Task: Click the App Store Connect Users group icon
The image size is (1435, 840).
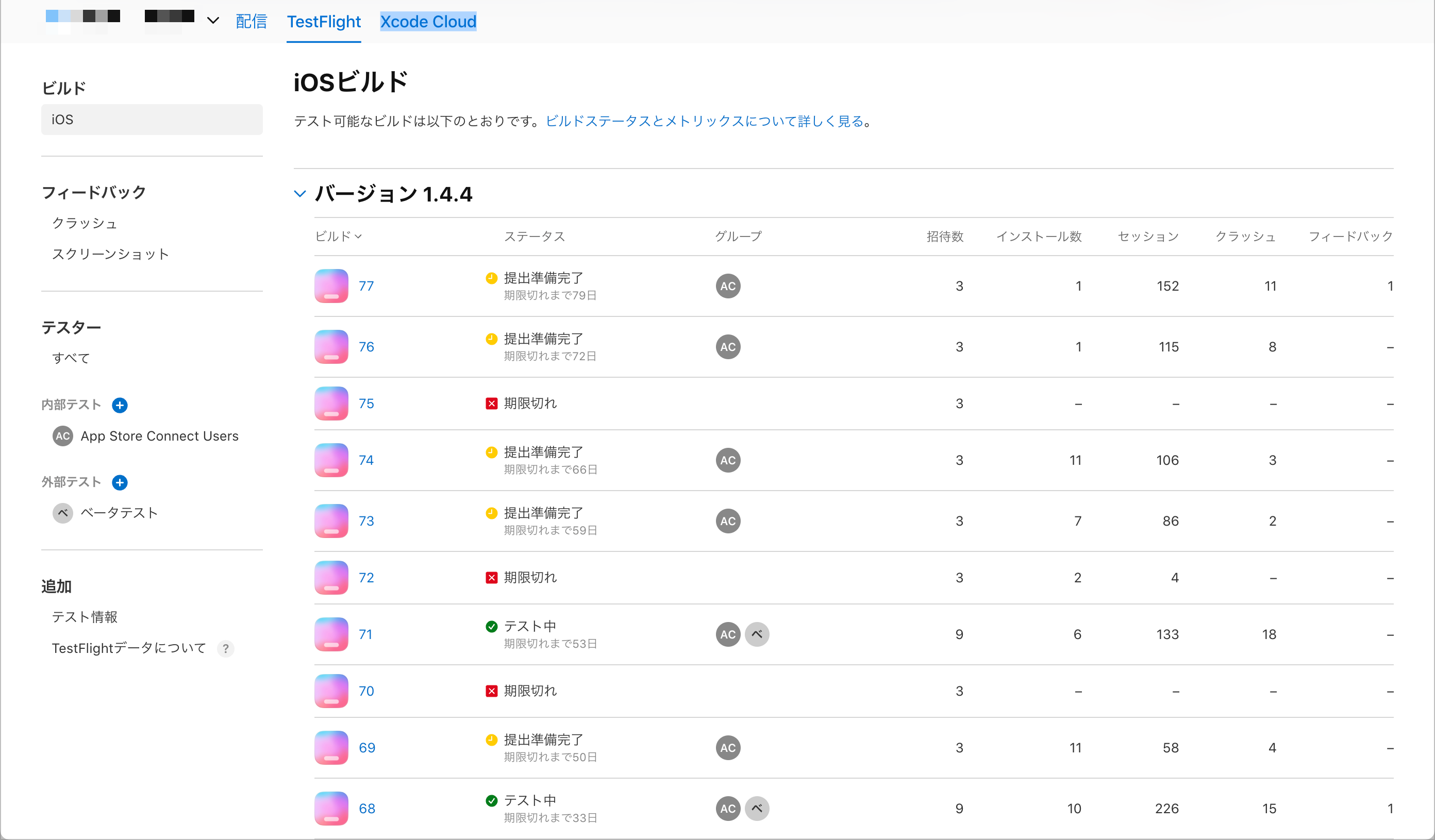Action: tap(62, 436)
